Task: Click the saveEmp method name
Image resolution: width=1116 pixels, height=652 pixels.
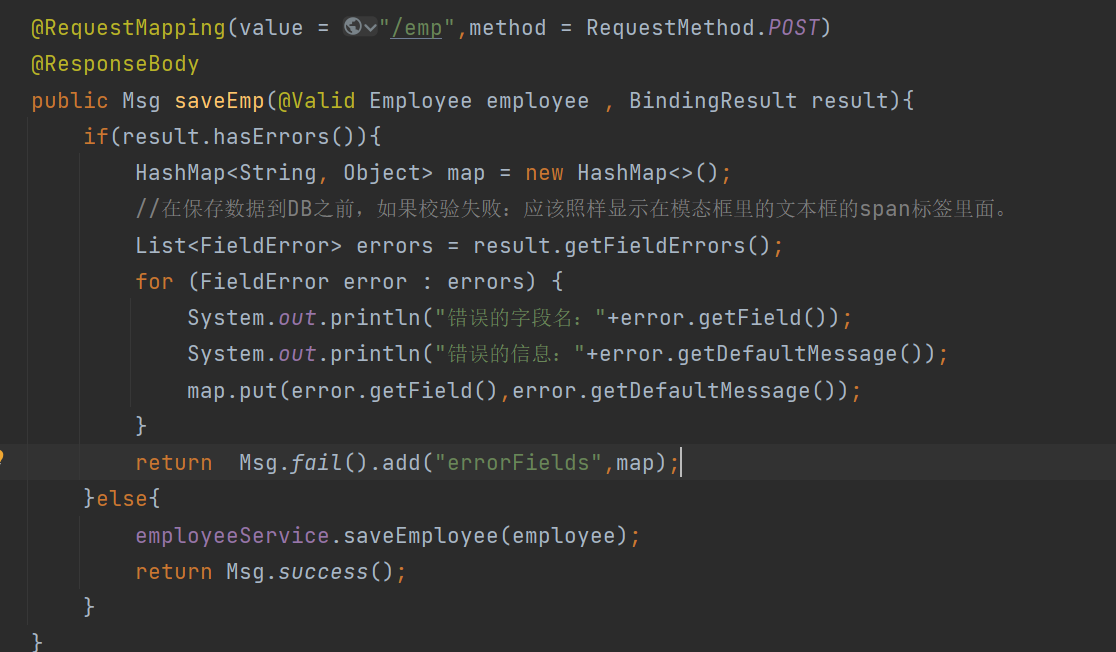Action: click(x=219, y=100)
